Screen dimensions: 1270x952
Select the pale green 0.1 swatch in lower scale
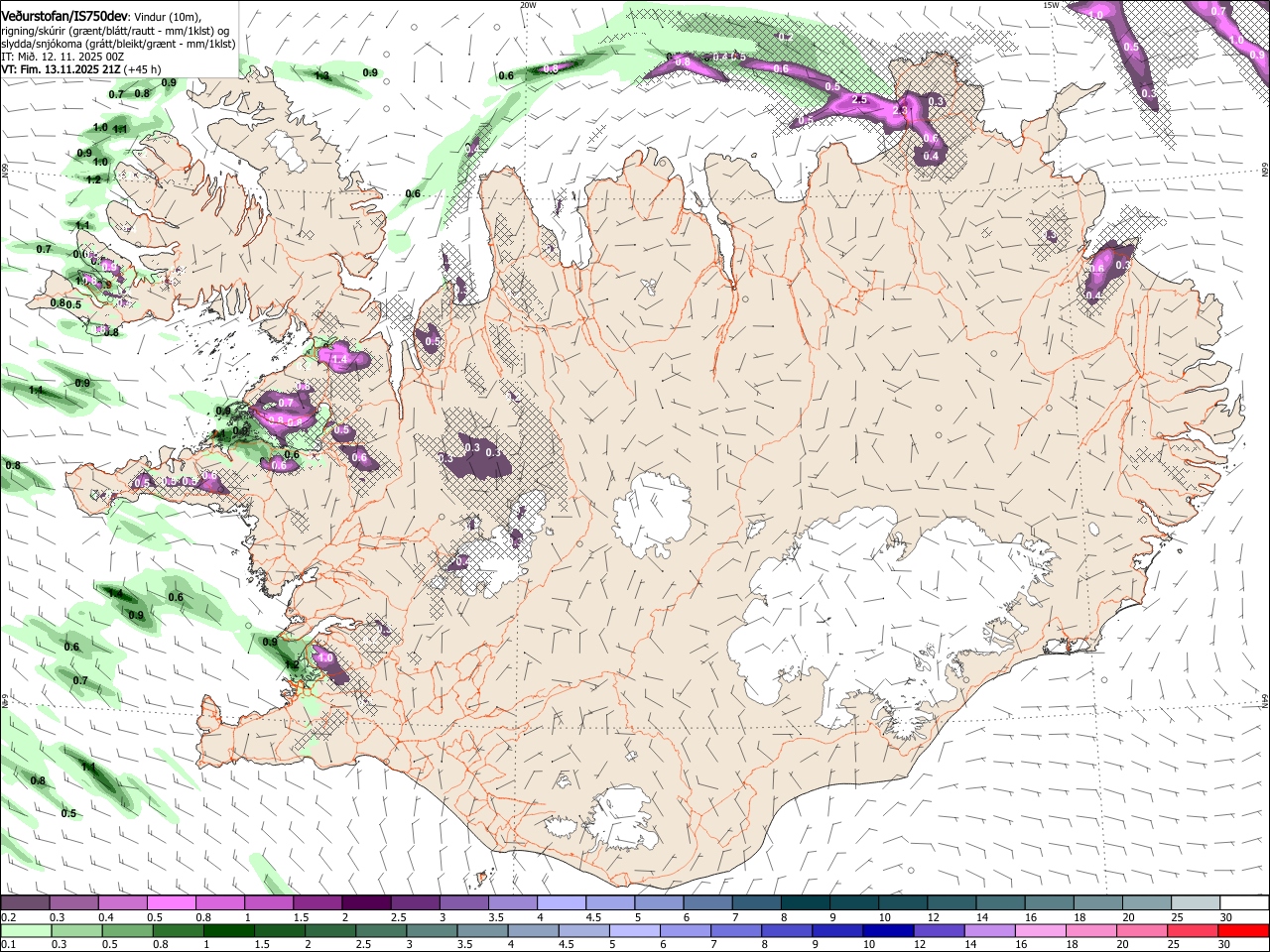(25, 930)
